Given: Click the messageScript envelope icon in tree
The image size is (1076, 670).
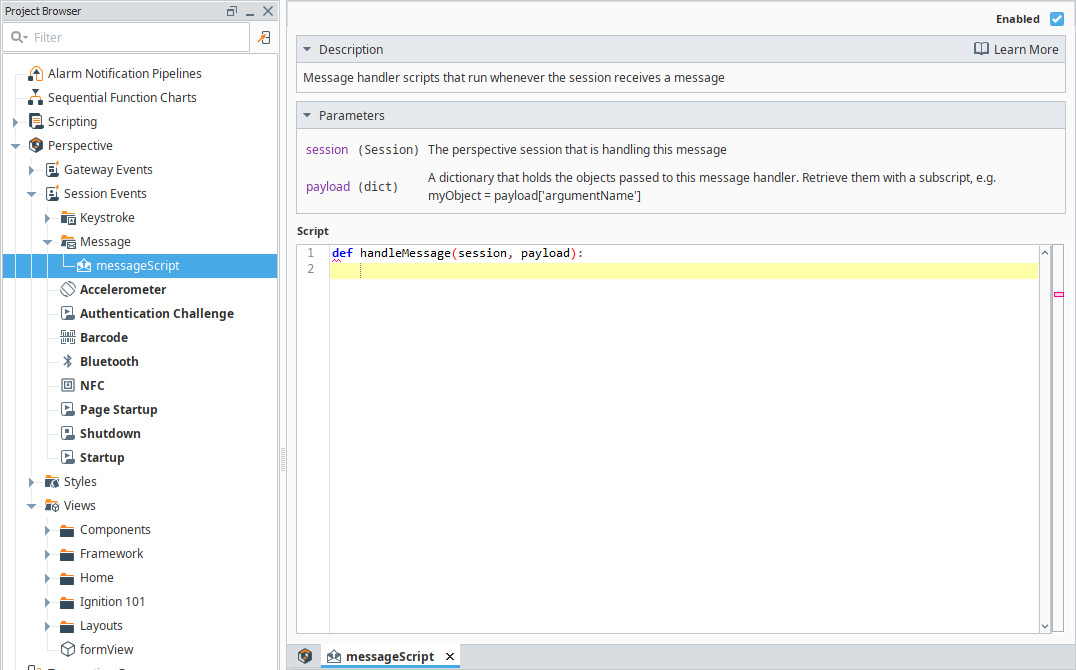Looking at the screenshot, I should click(x=84, y=266).
